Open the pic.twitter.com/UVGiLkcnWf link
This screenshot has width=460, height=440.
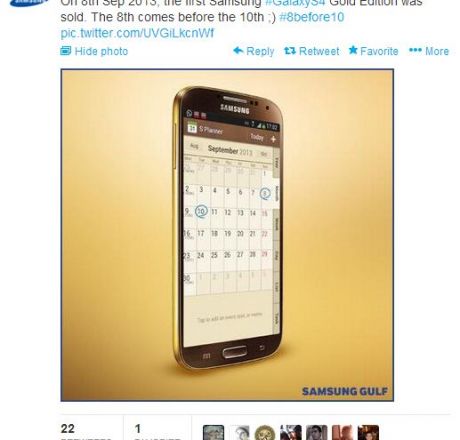[x=137, y=33]
